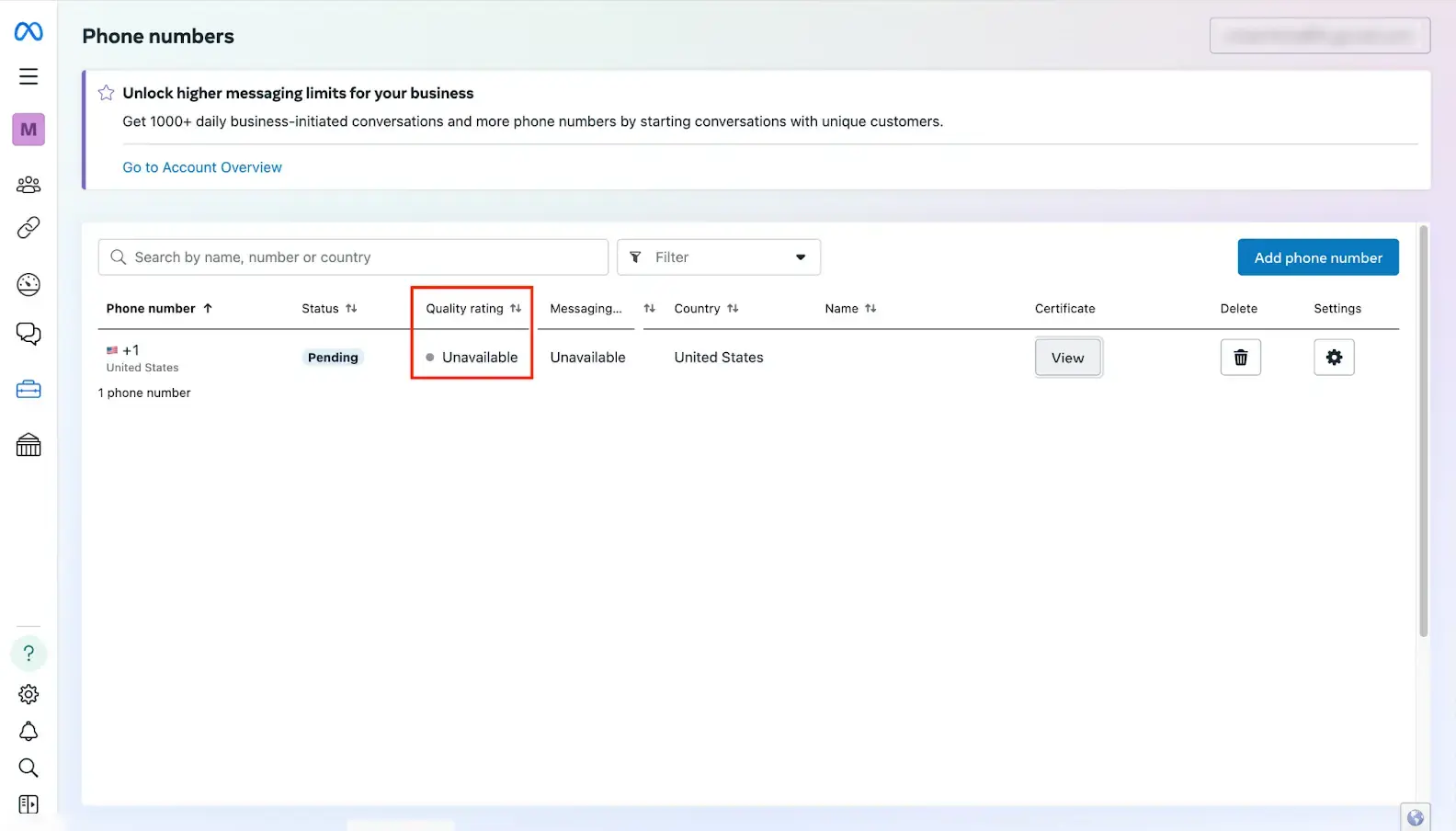Viewport: 1456px width, 831px height.
Task: Click the Add phone number button
Action: tap(1317, 257)
